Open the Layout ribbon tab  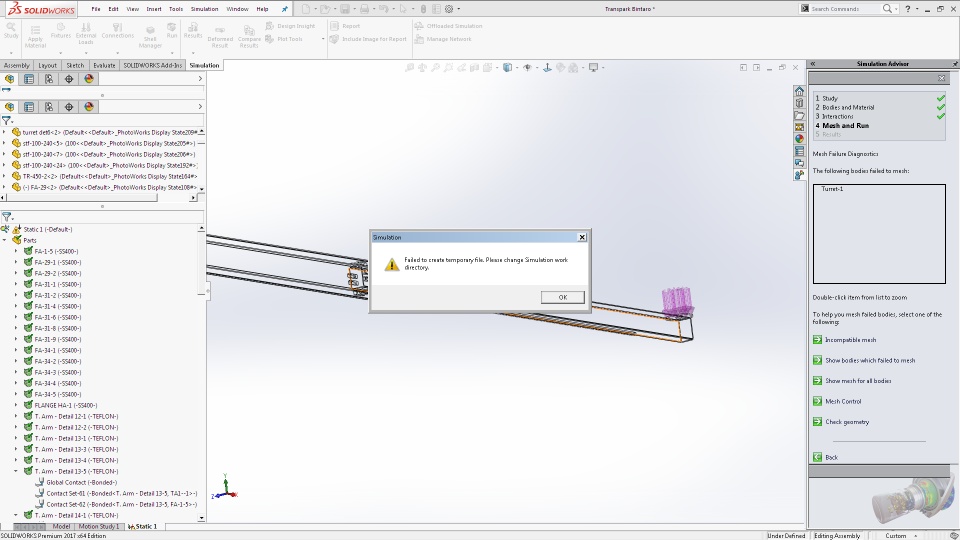click(47, 66)
